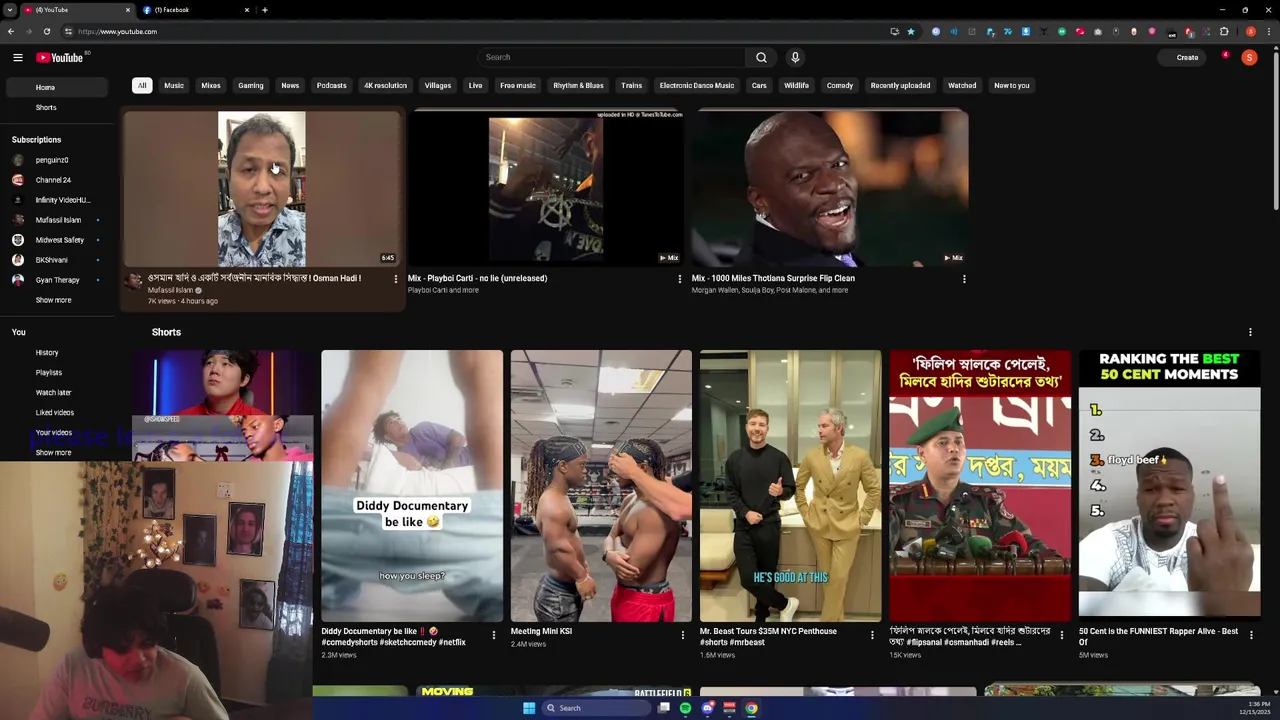Click the Chrome back arrow
The image size is (1280, 720).
tap(11, 31)
